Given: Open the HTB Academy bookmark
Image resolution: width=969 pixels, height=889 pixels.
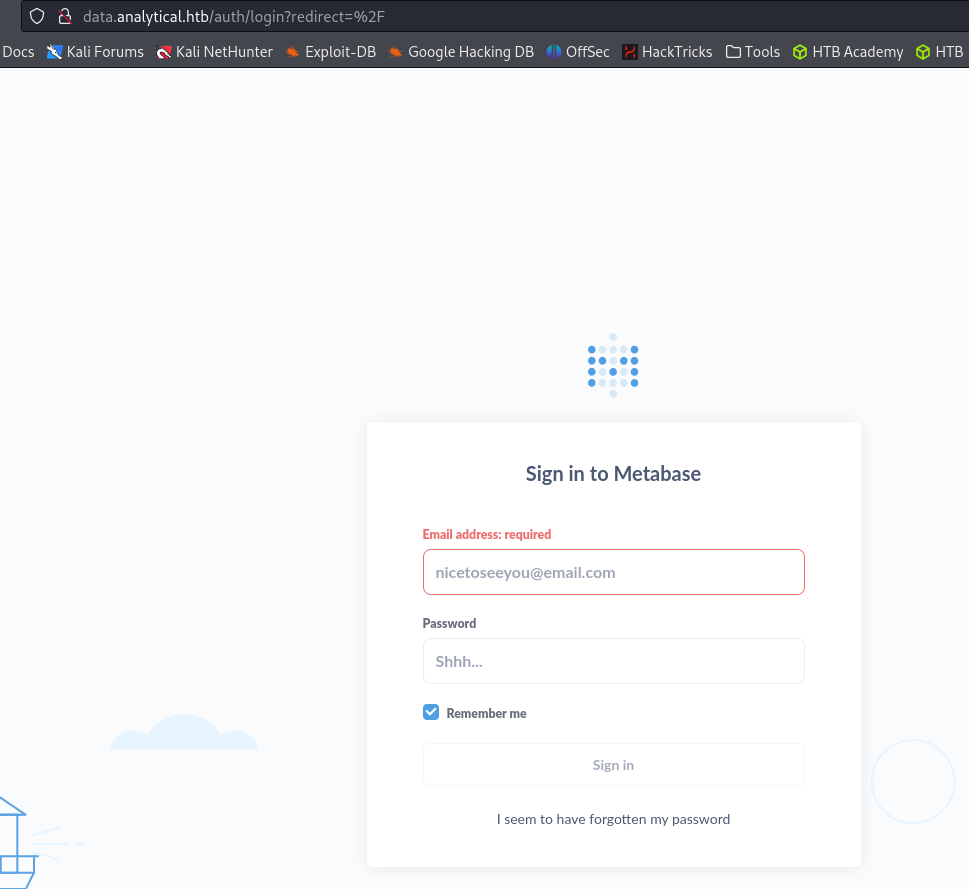Looking at the screenshot, I should coord(848,52).
